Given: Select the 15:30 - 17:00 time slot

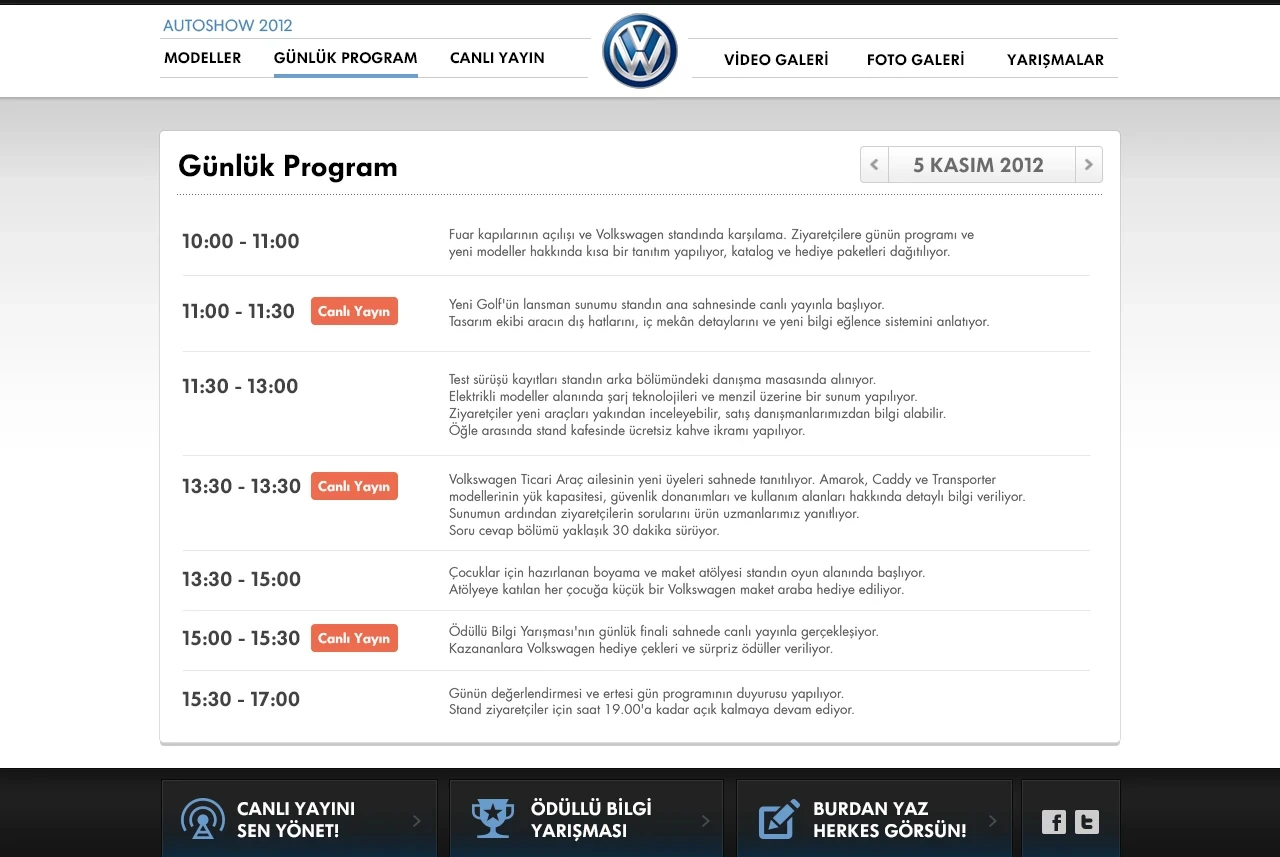Looking at the screenshot, I should (241, 699).
